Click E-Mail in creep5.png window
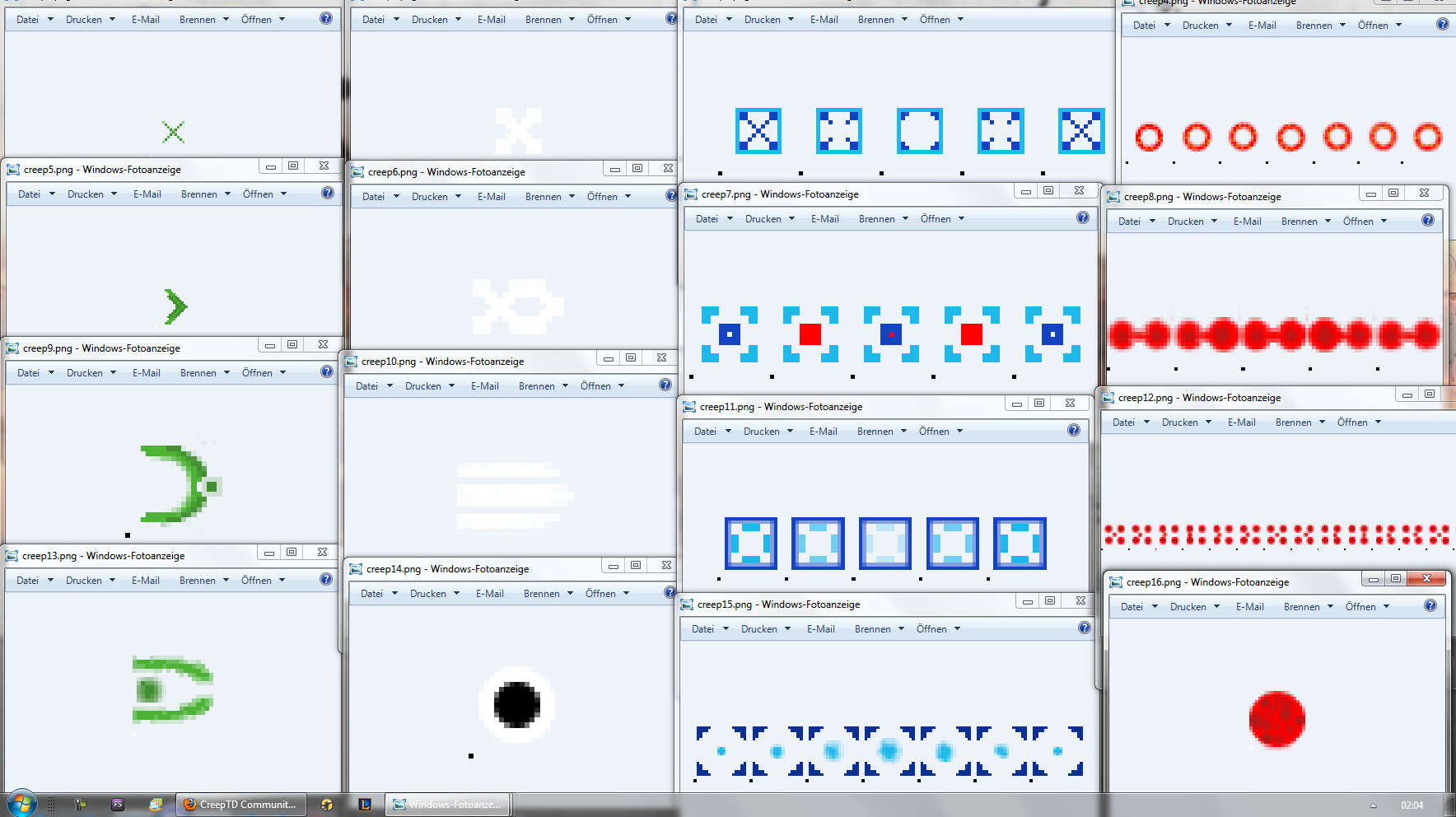This screenshot has height=817, width=1456. tap(147, 194)
